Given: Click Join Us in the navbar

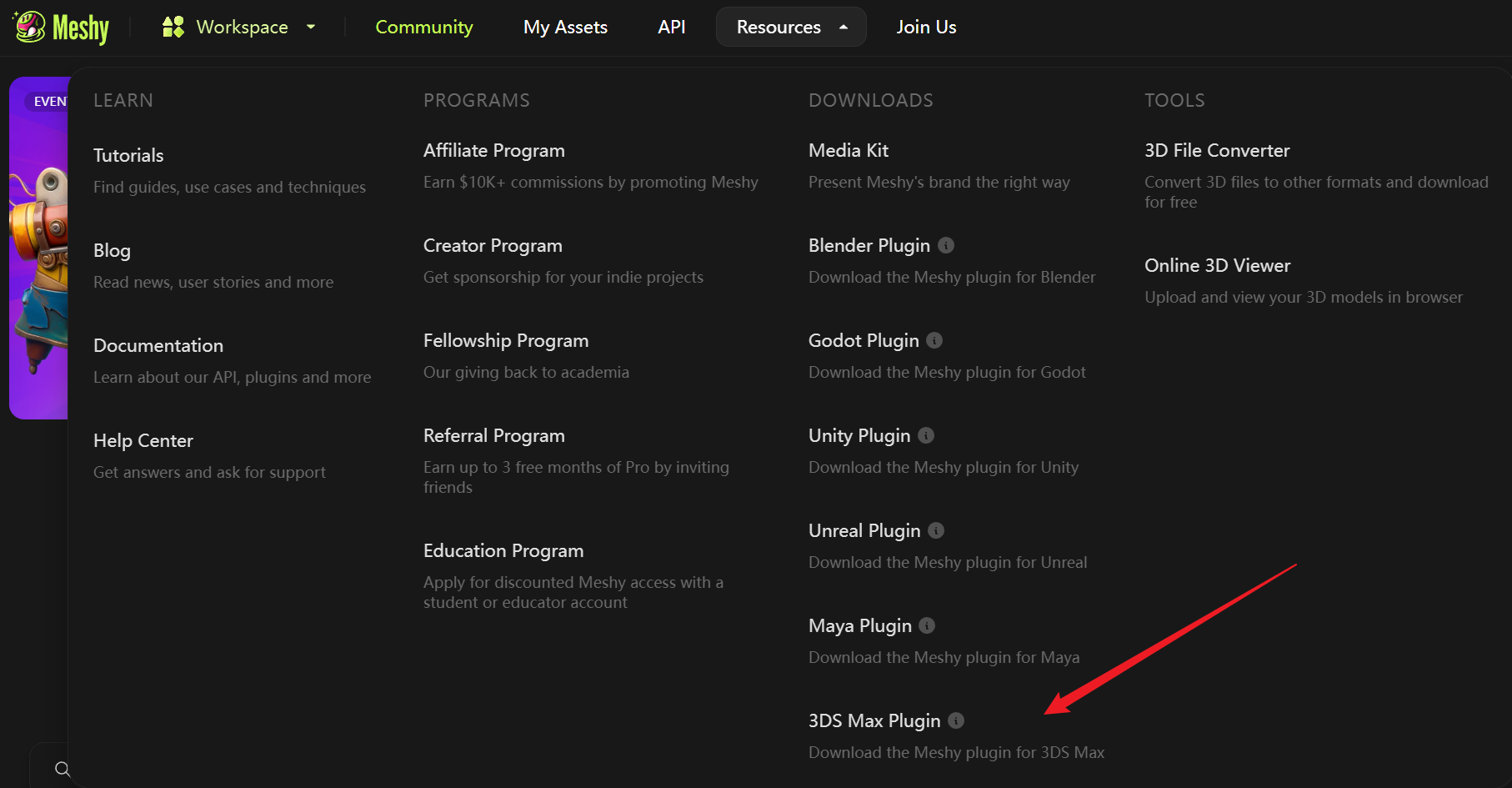Looking at the screenshot, I should pos(926,27).
